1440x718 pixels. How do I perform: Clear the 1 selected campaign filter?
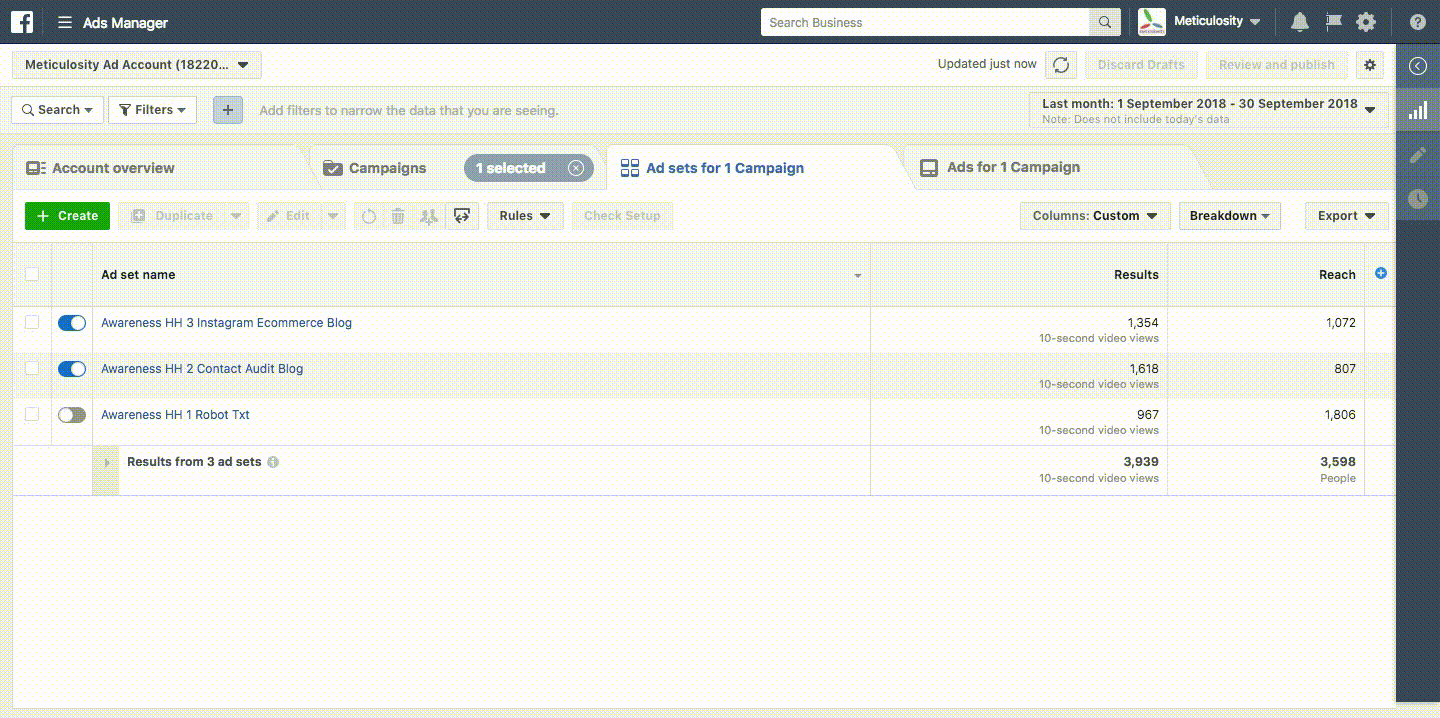(576, 168)
